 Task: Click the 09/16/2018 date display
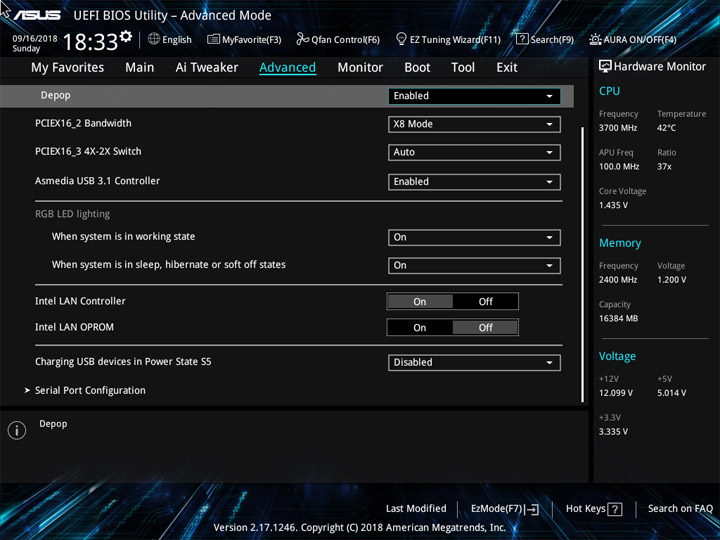(x=35, y=39)
